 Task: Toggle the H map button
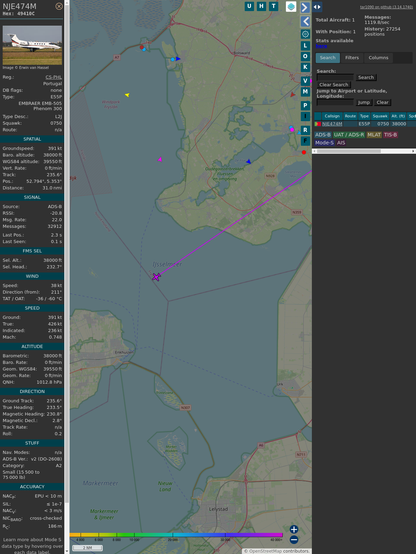[261, 6]
